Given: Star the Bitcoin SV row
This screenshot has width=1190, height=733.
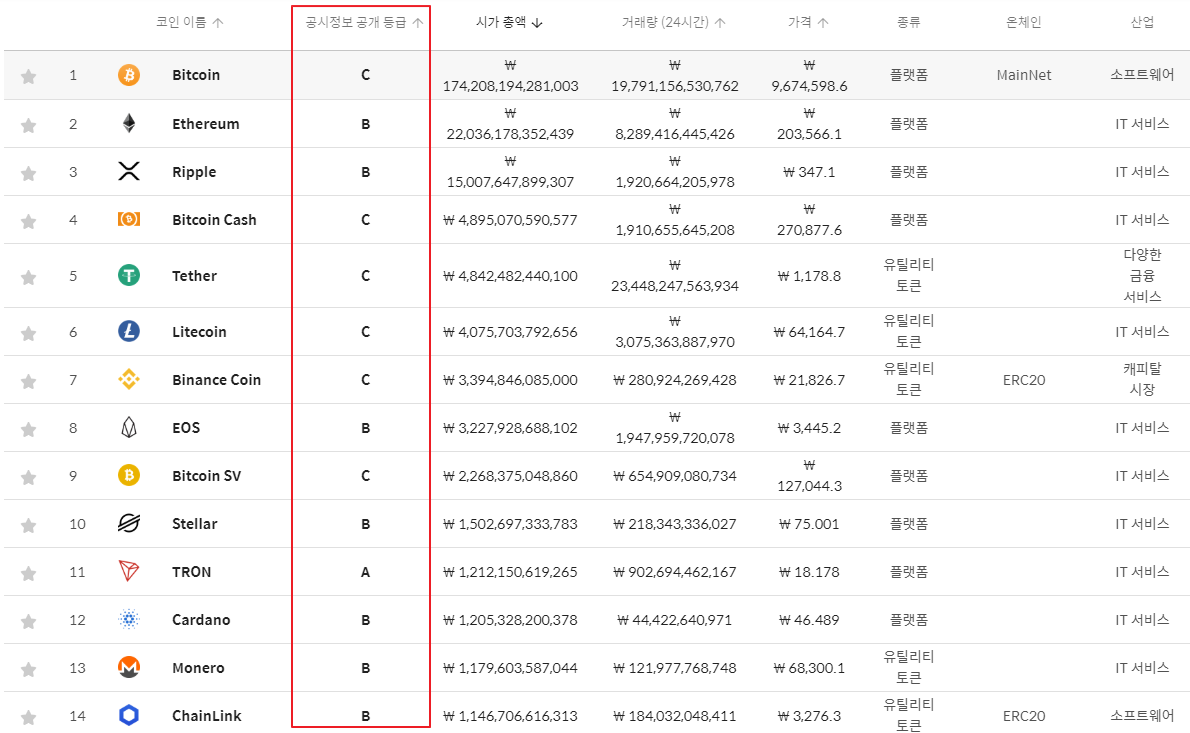Looking at the screenshot, I should [28, 477].
